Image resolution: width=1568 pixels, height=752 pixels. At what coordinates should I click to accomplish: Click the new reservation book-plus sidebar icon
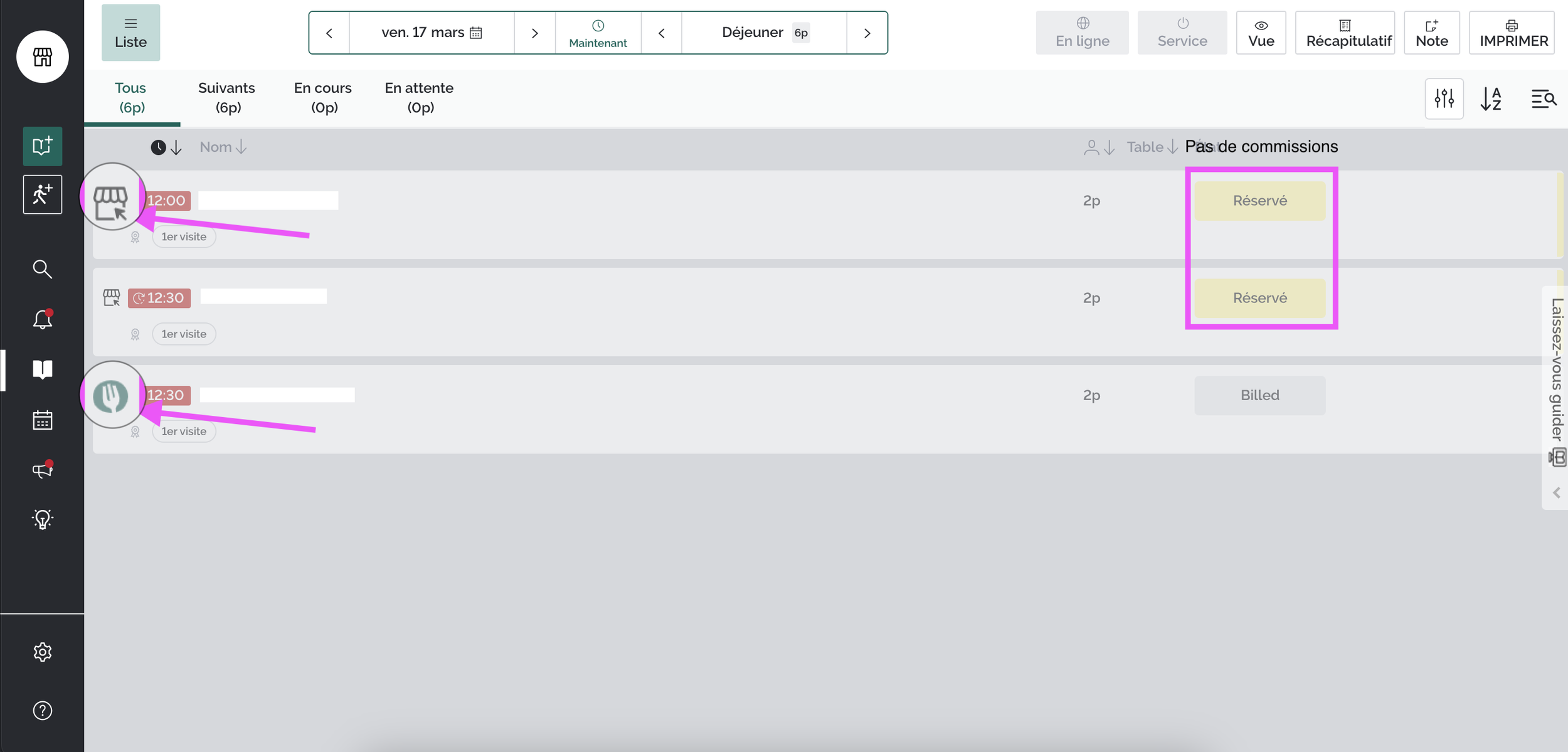(x=42, y=146)
